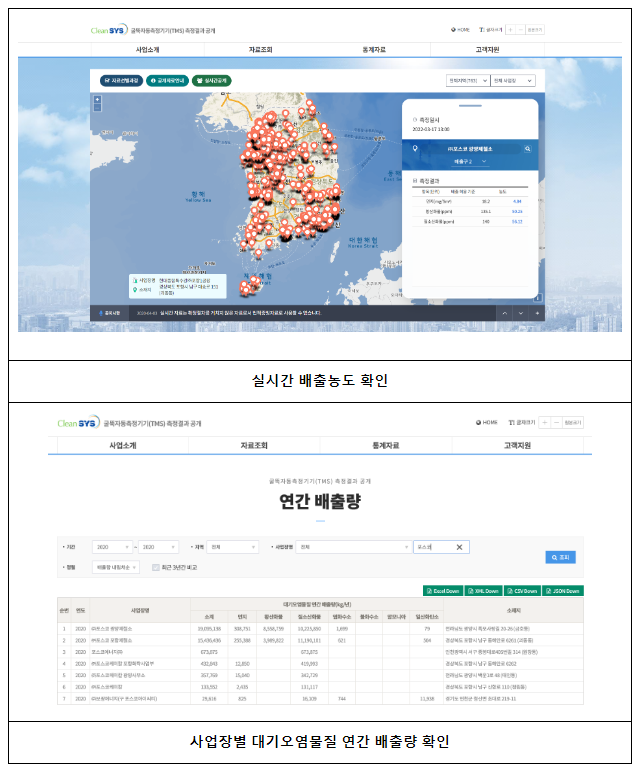Viewport: 639px width, 771px height.
Task: Open 고객지원 menu on the annual emissions page
Action: (518, 445)
